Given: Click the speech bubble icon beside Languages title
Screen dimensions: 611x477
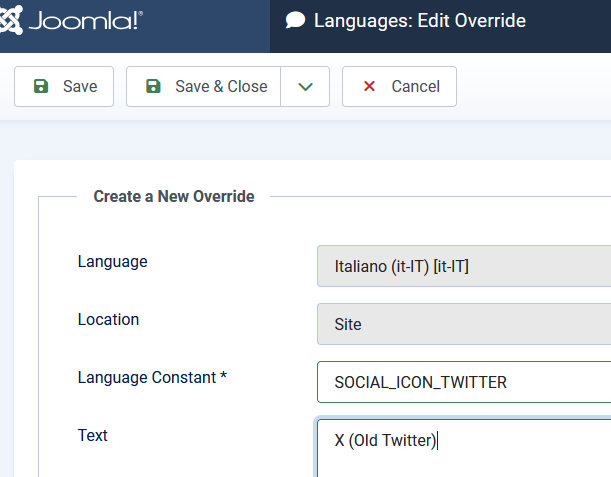Looking at the screenshot, I should pos(295,21).
